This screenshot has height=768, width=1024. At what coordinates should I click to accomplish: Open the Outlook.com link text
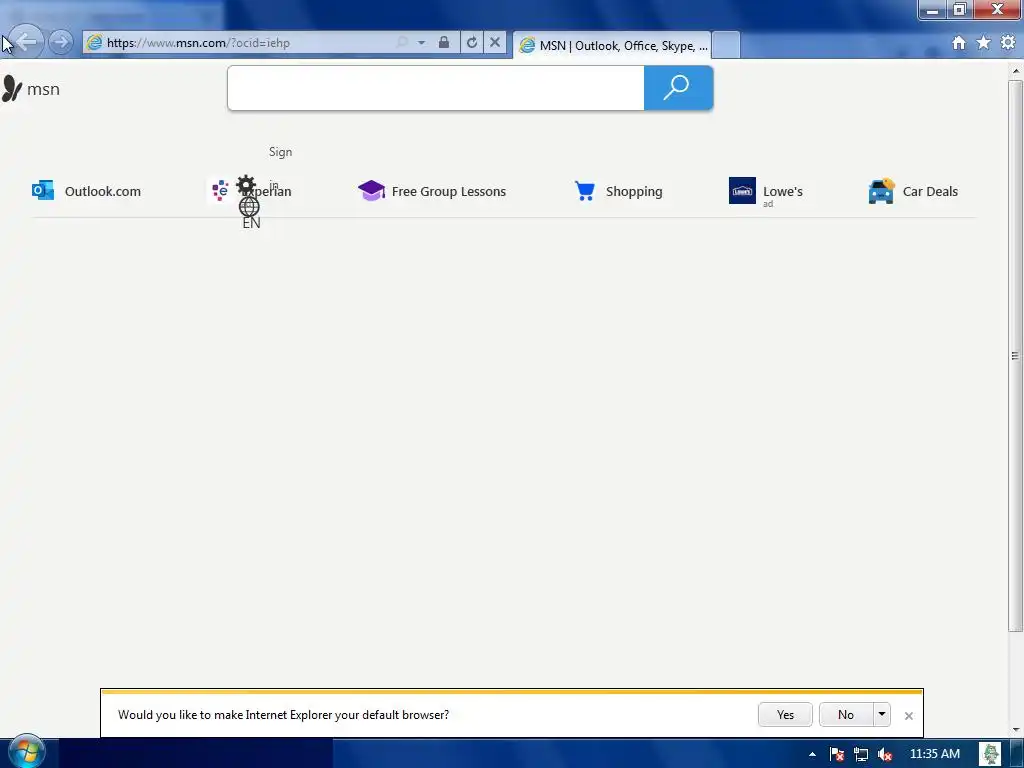tap(103, 191)
